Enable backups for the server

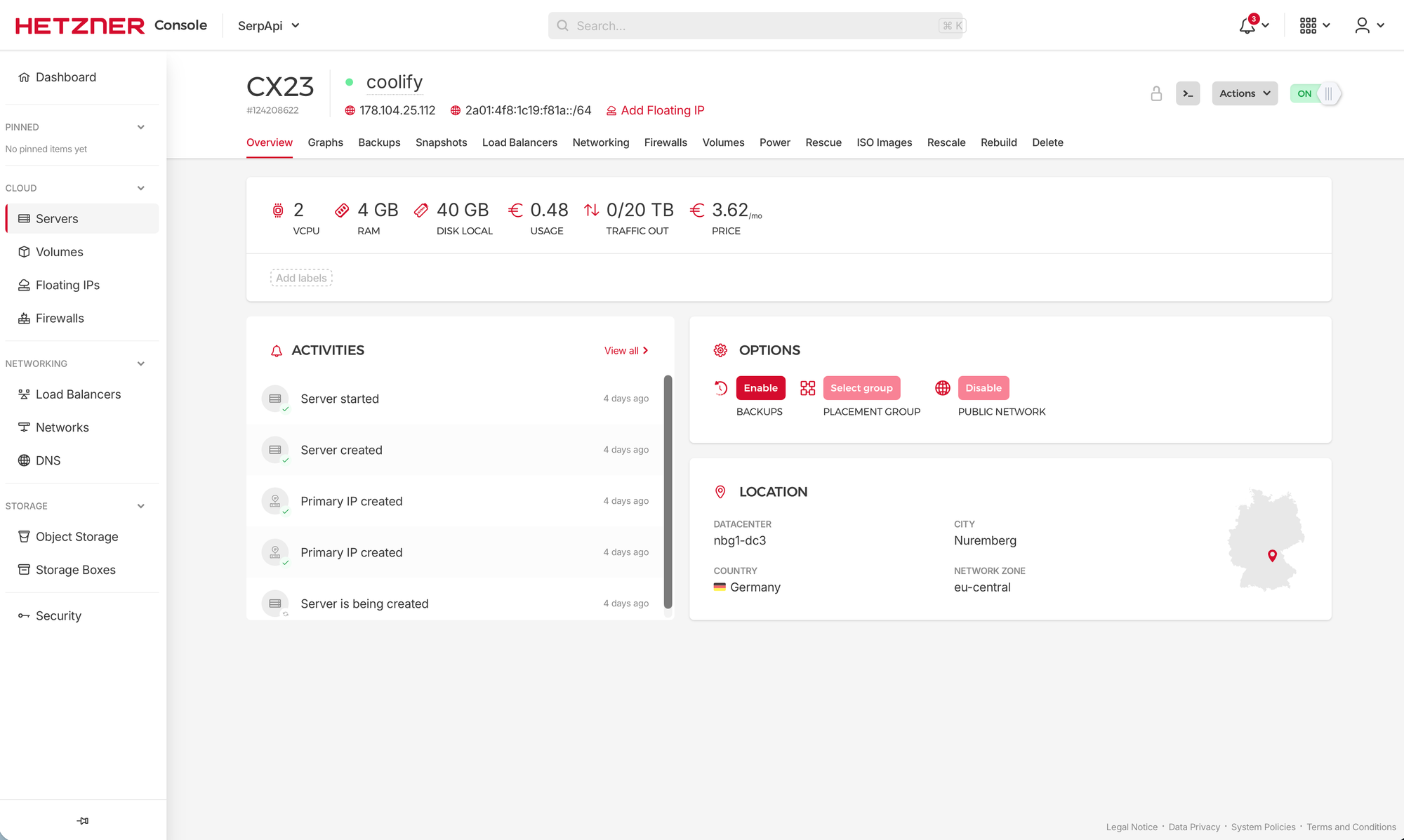click(x=760, y=387)
